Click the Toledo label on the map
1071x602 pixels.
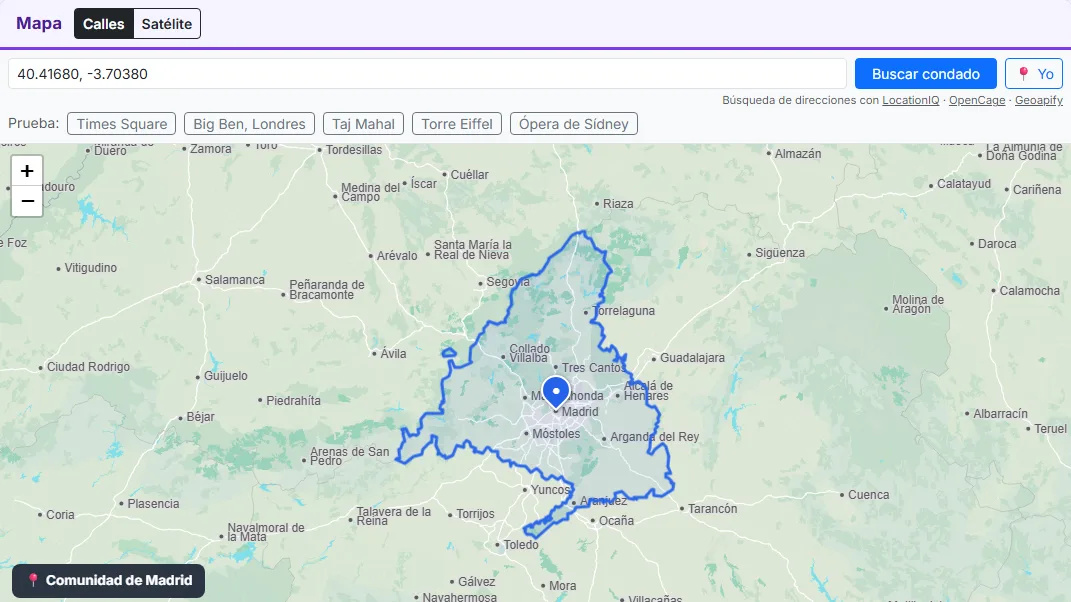[520, 545]
